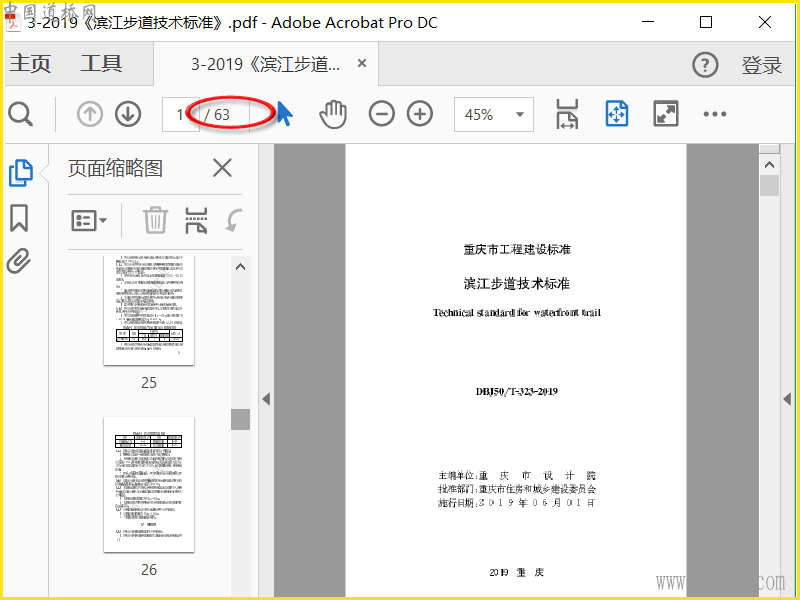
Task: Open the Attachments paperclip icon
Action: pyautogui.click(x=19, y=261)
